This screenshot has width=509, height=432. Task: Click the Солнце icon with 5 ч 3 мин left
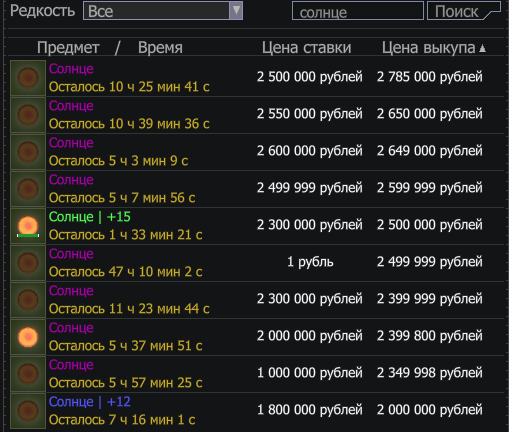28,152
